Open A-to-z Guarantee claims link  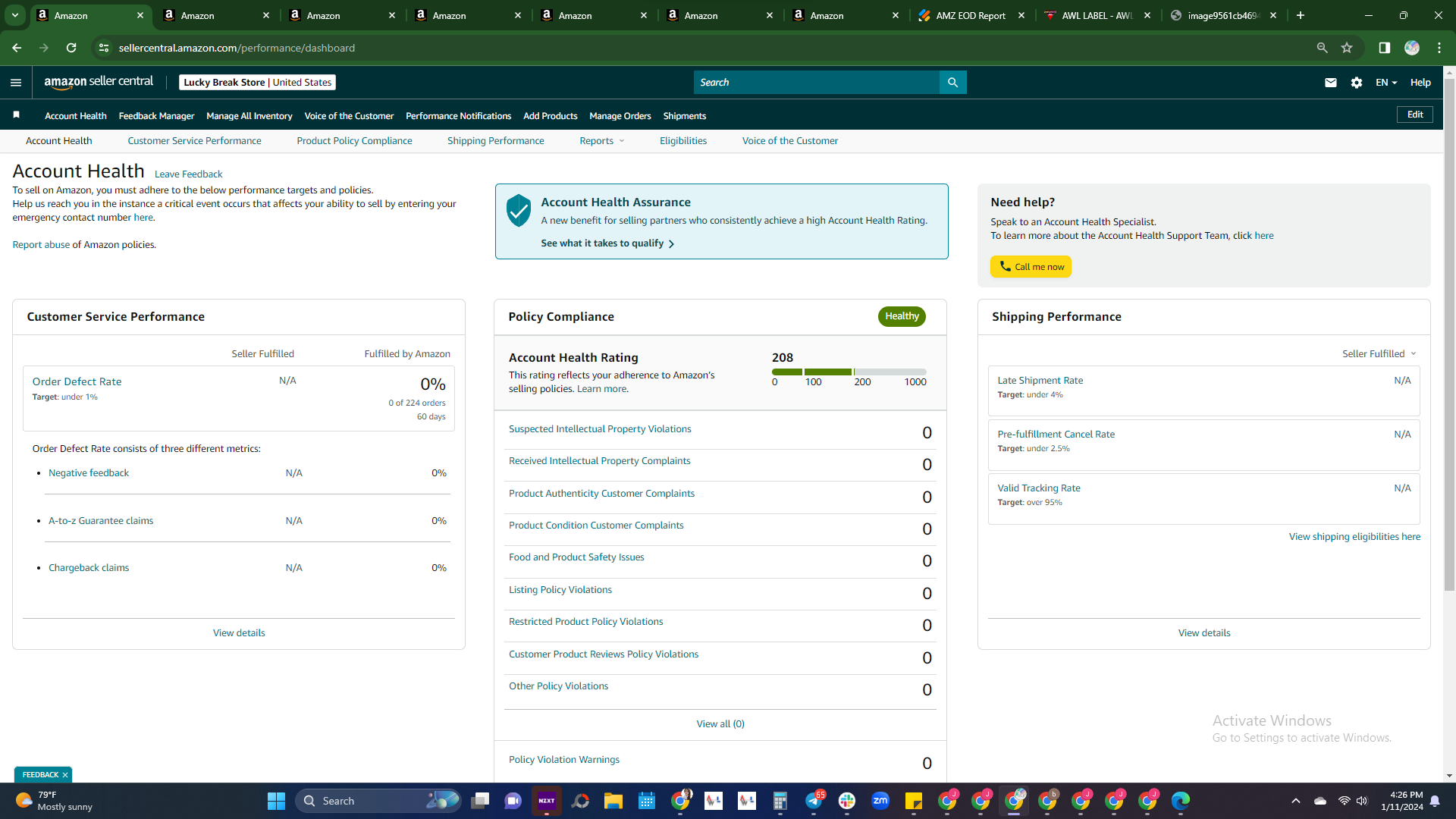coord(101,521)
